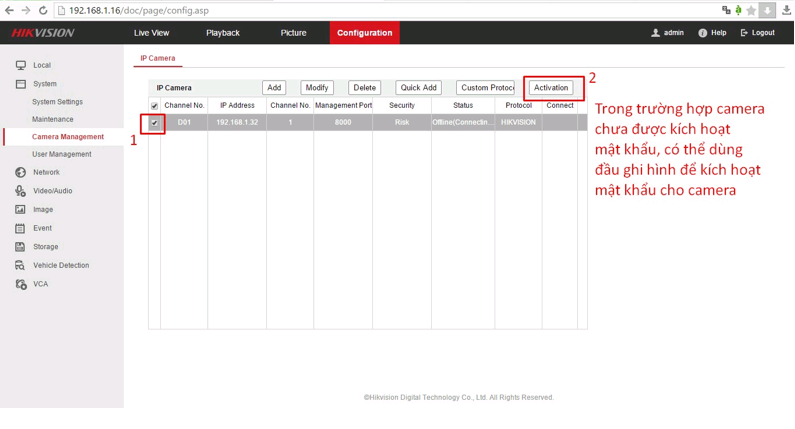Click the Video/Audio icon in sidebar
Viewport: 795px width, 429px height.
pyautogui.click(x=20, y=191)
